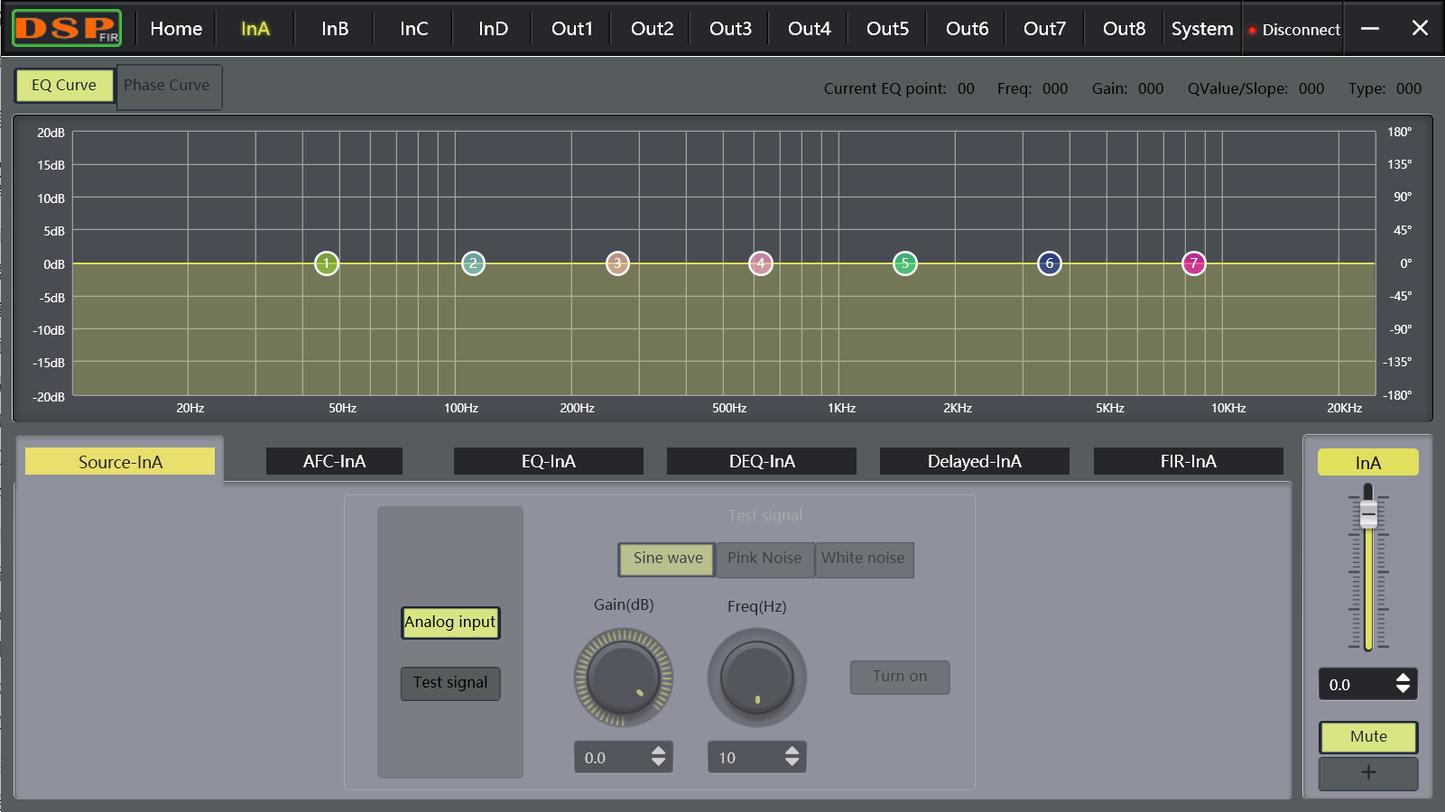Show the Phase Curve view

[167, 86]
